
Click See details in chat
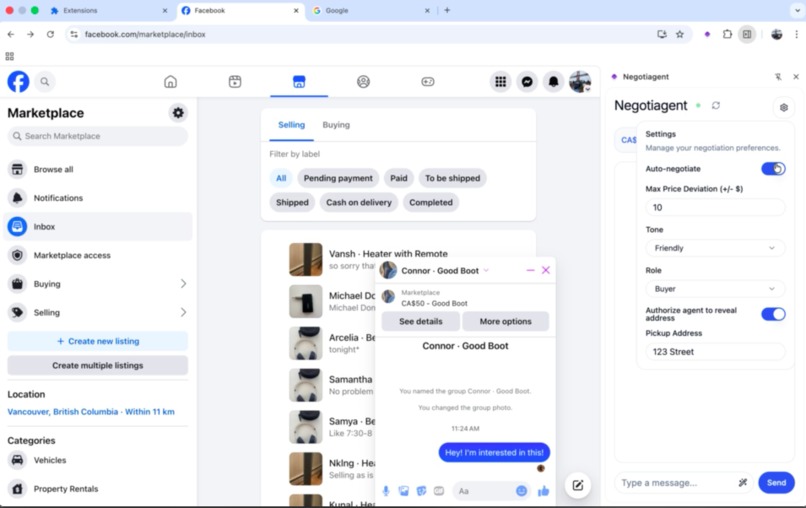point(420,321)
